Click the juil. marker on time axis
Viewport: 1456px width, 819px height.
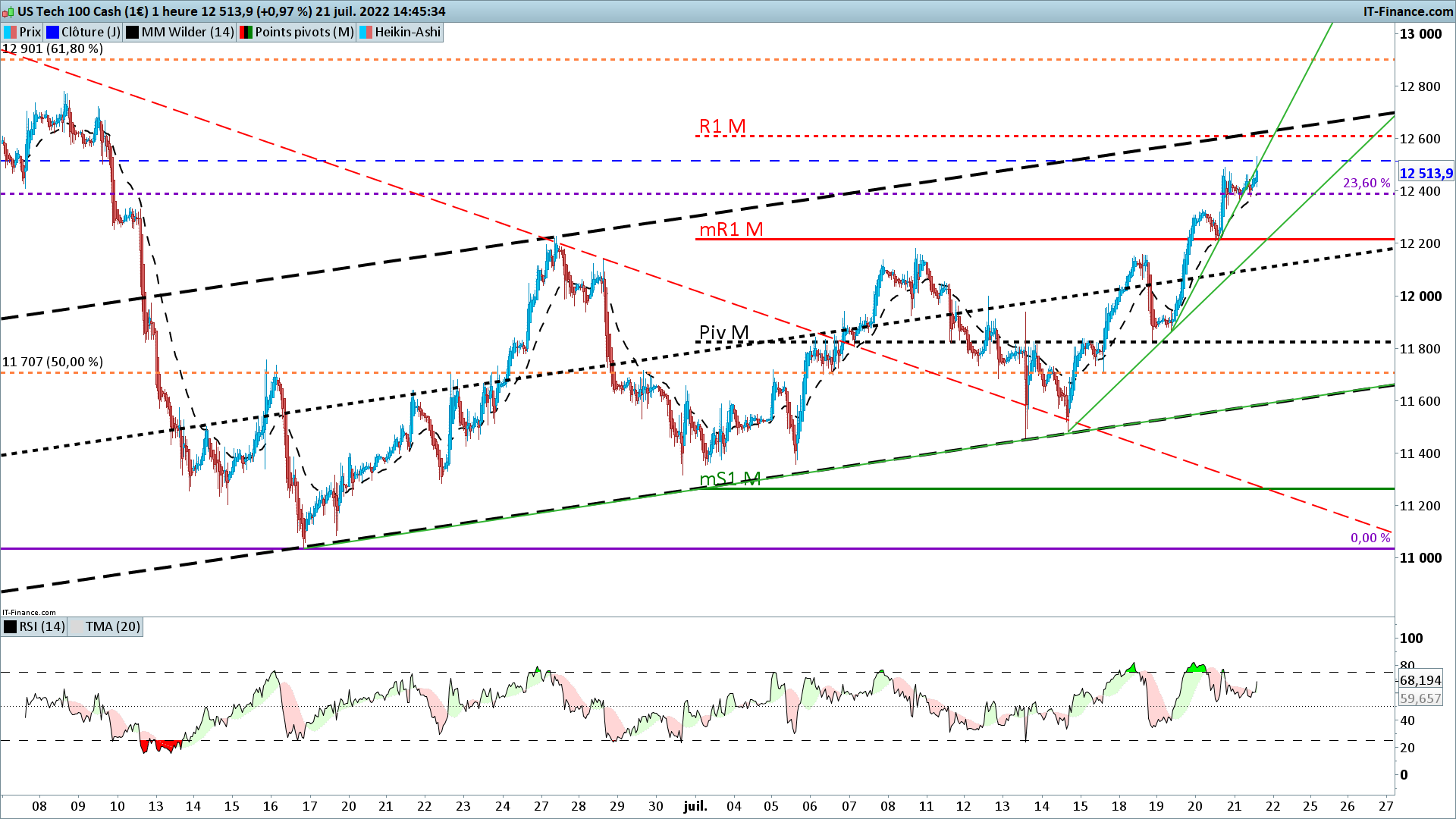(x=695, y=806)
